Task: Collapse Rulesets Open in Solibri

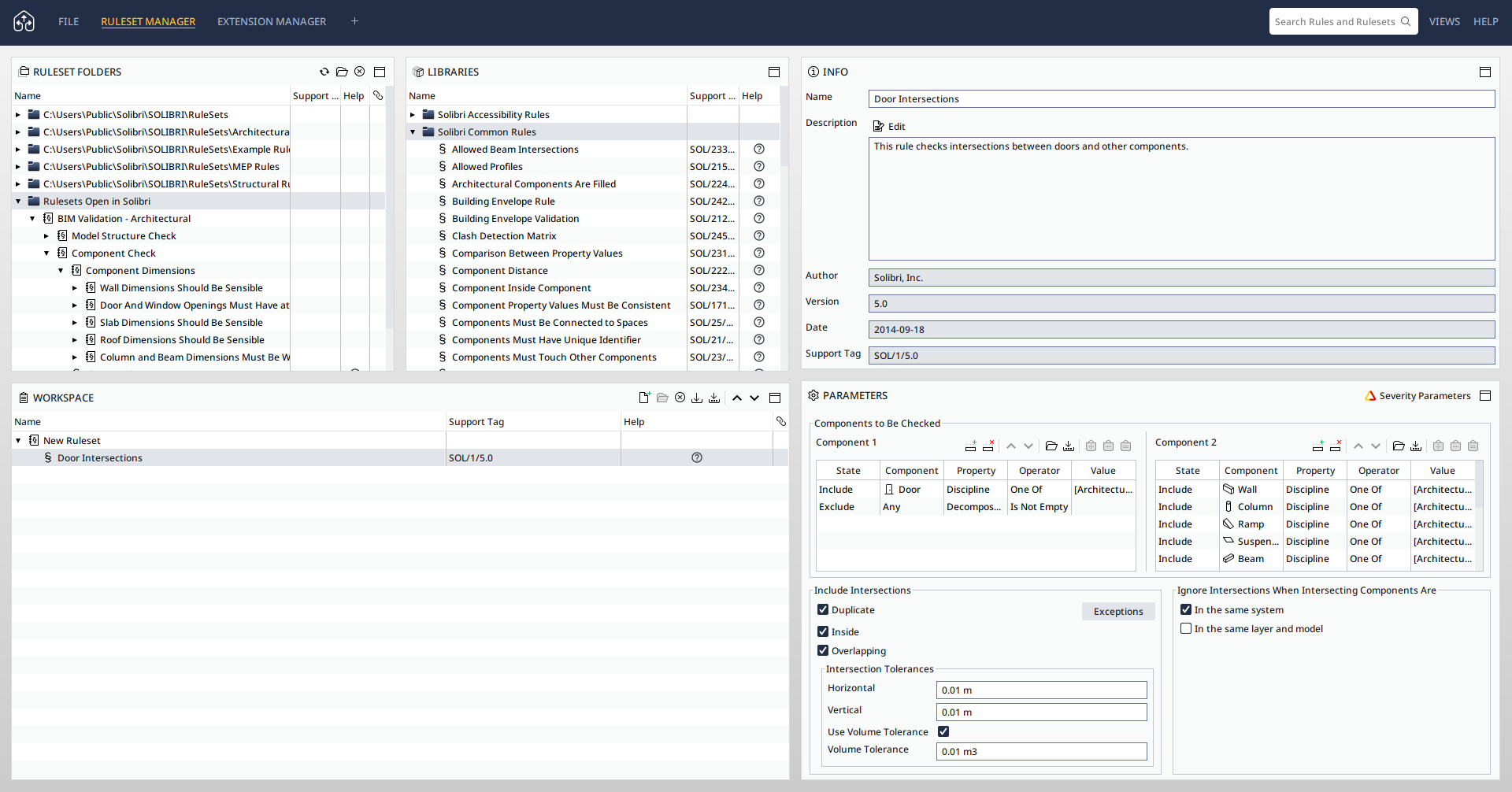Action: click(18, 201)
